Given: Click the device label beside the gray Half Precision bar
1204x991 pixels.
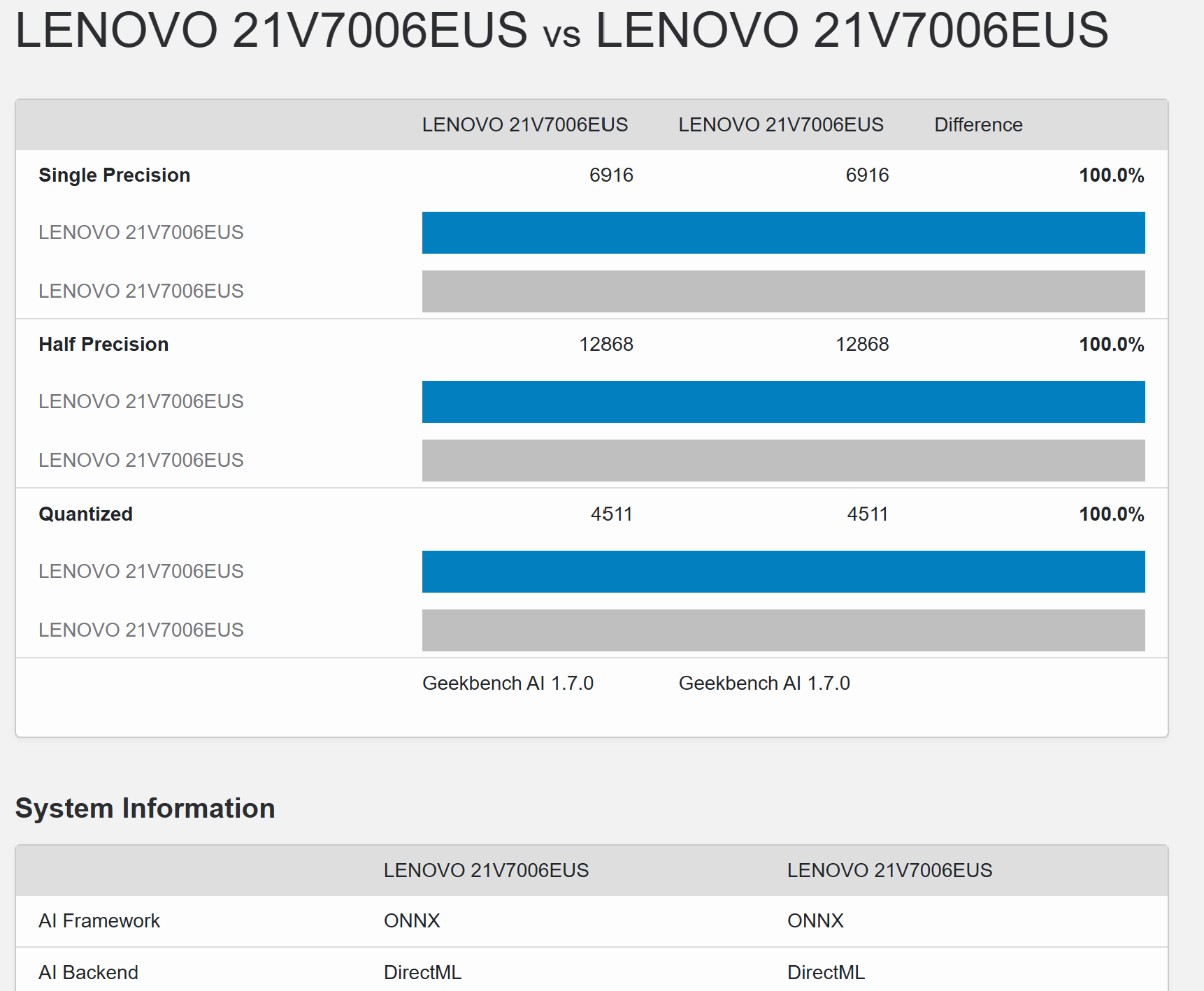Looking at the screenshot, I should (141, 460).
